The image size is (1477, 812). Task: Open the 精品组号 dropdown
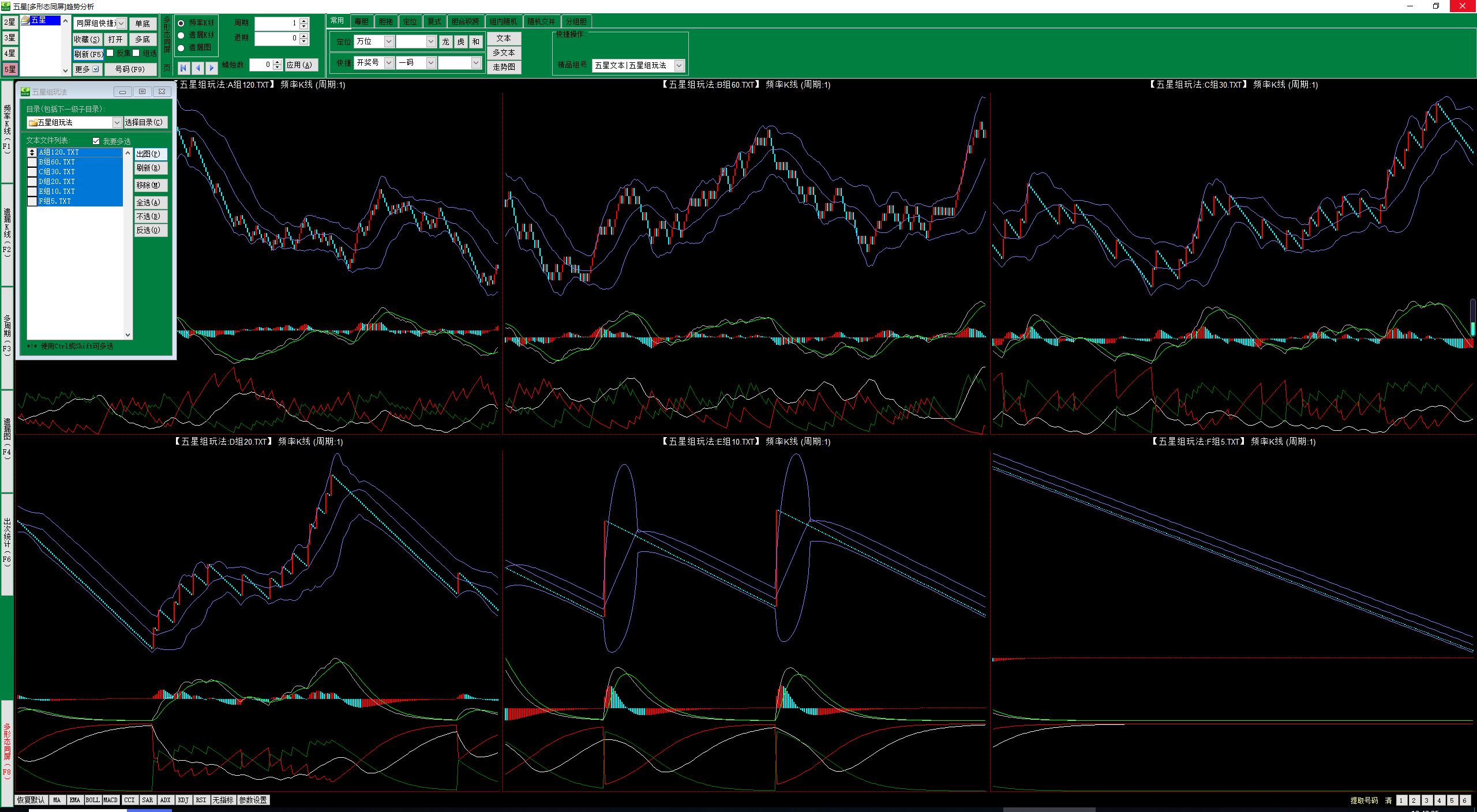[x=679, y=66]
